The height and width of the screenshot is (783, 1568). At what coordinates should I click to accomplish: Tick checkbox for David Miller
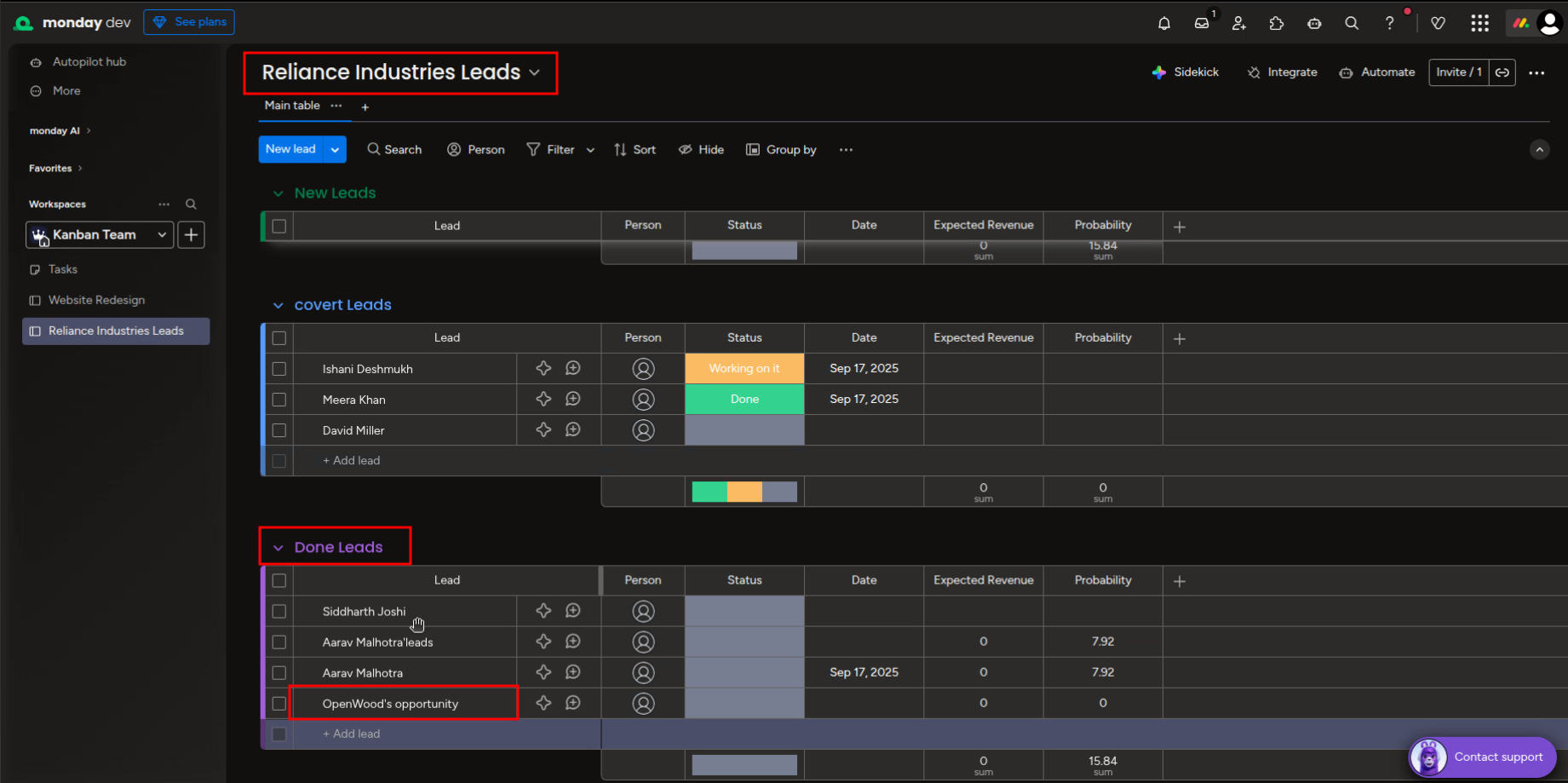(279, 430)
